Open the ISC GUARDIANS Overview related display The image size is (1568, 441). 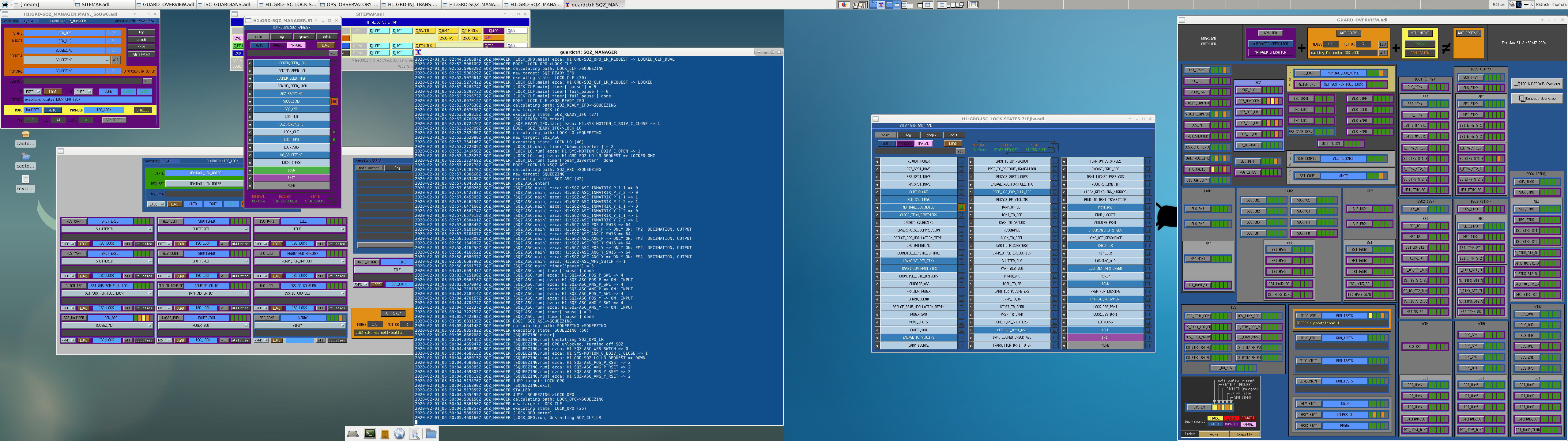click(x=1536, y=83)
